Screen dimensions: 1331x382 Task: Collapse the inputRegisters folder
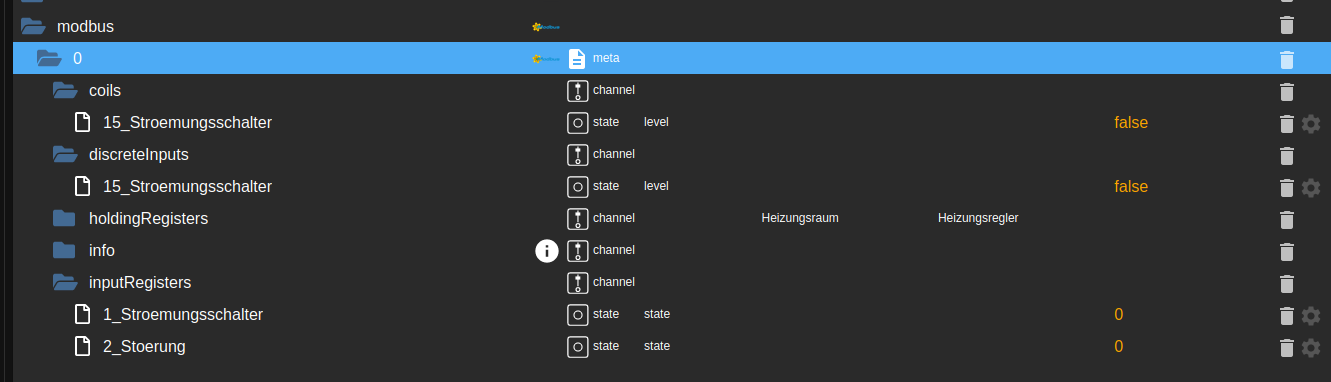point(65,282)
